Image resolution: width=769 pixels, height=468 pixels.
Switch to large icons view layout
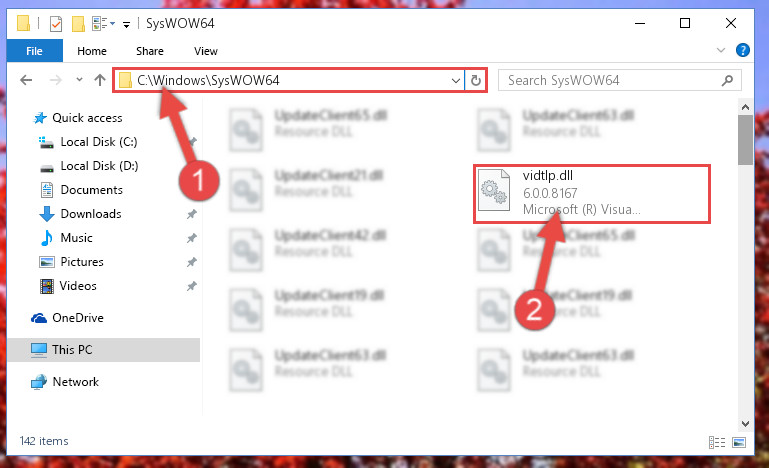point(739,442)
